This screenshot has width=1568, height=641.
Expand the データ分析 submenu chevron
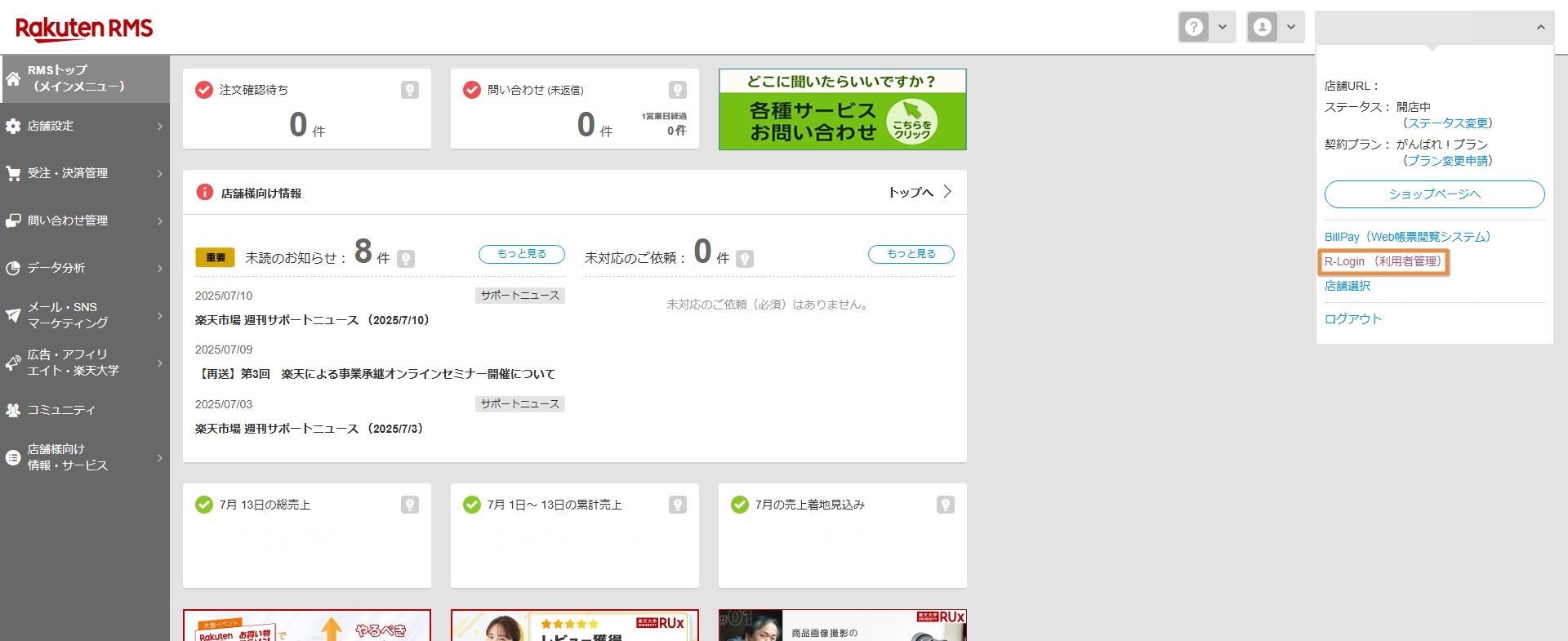point(160,269)
